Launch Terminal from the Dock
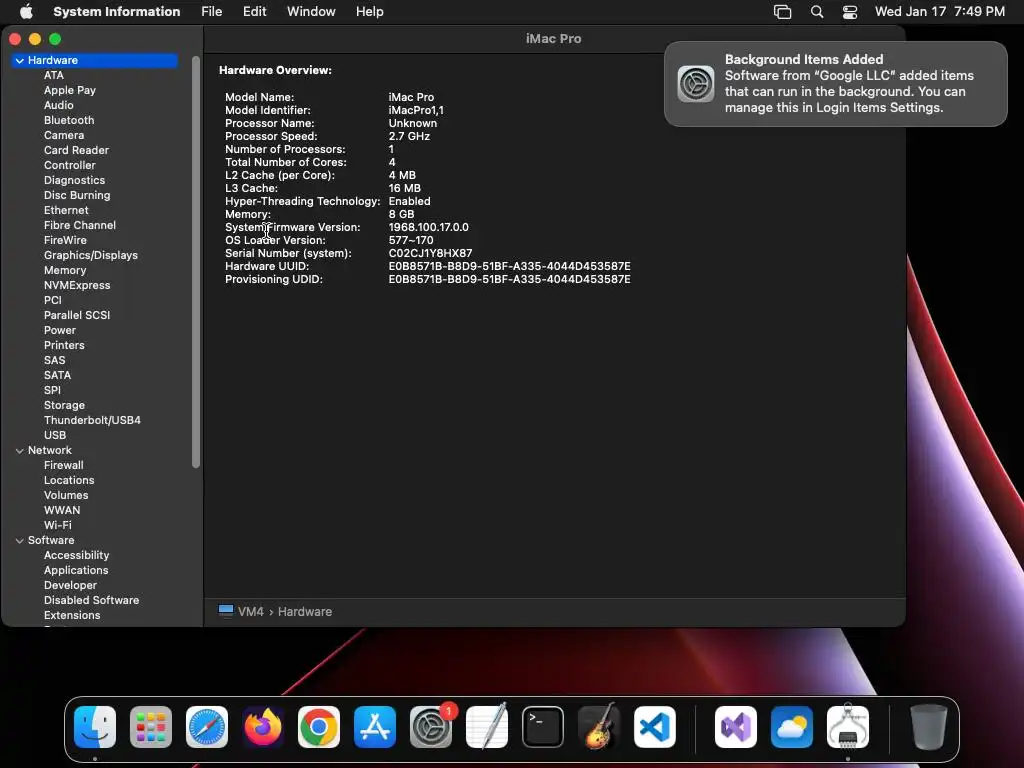 543,727
